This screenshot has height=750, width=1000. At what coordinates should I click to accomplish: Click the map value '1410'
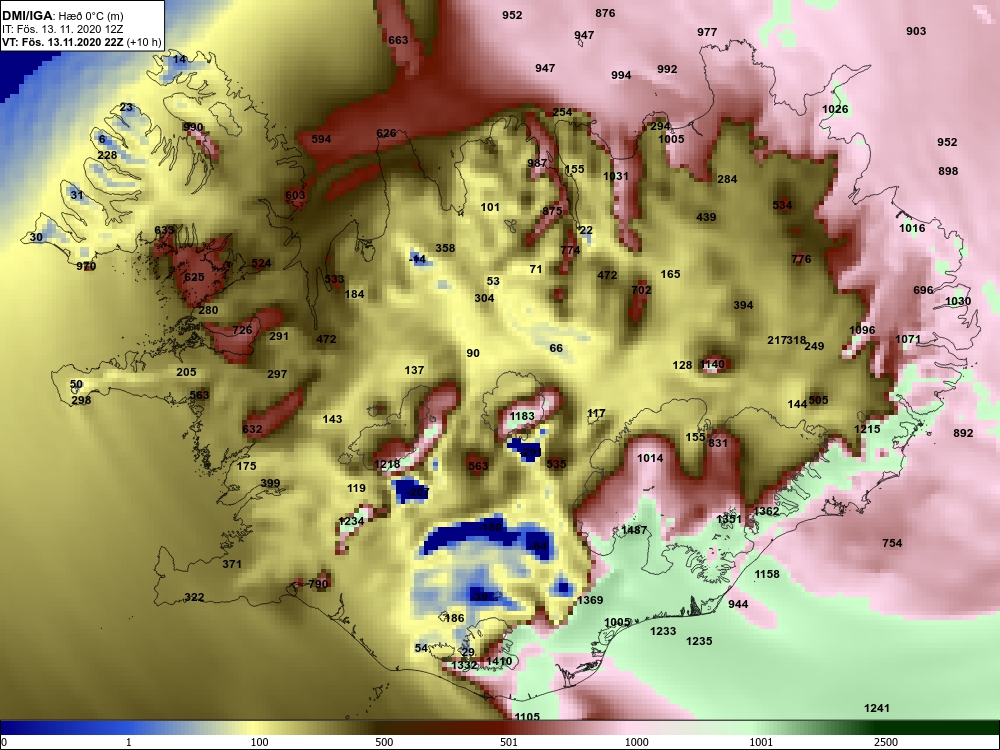point(499,661)
